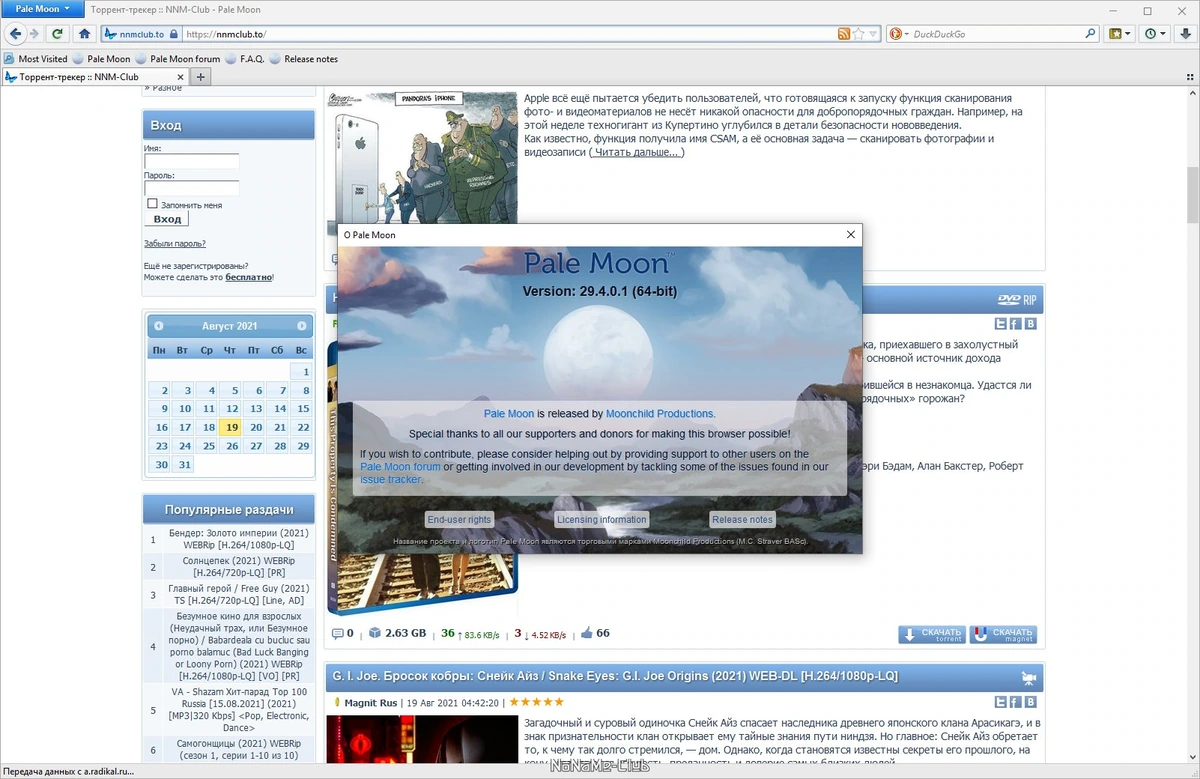Go to previous month in the calendar
Viewport: 1200px width, 779px height.
click(x=159, y=326)
